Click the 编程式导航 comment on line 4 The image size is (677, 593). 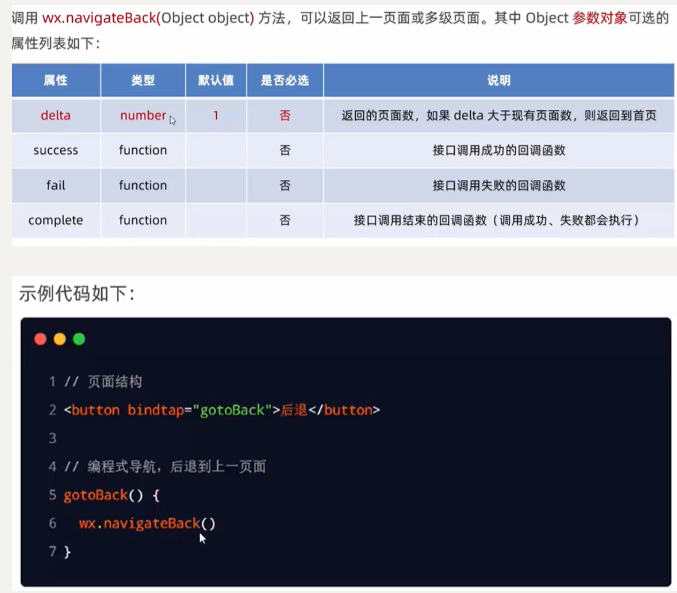tap(165, 466)
